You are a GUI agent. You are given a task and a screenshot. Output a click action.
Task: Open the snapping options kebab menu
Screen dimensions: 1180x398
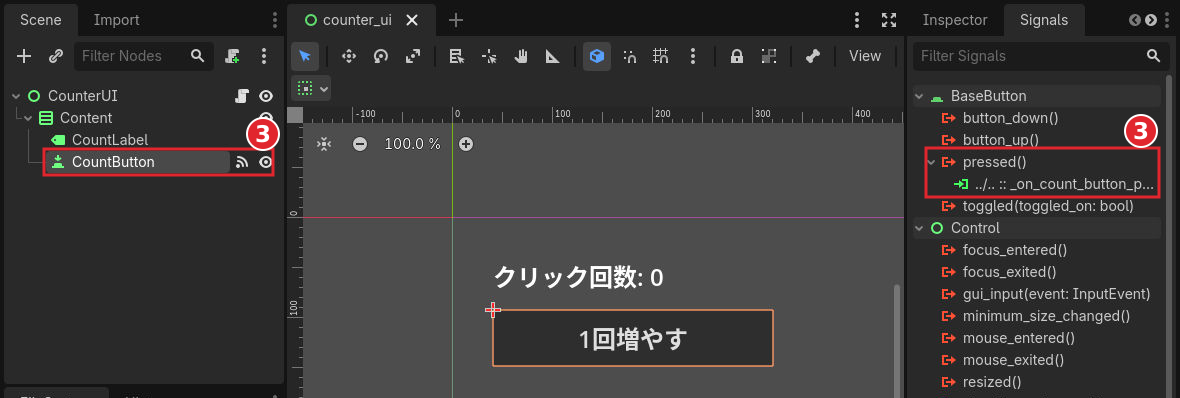pos(692,56)
